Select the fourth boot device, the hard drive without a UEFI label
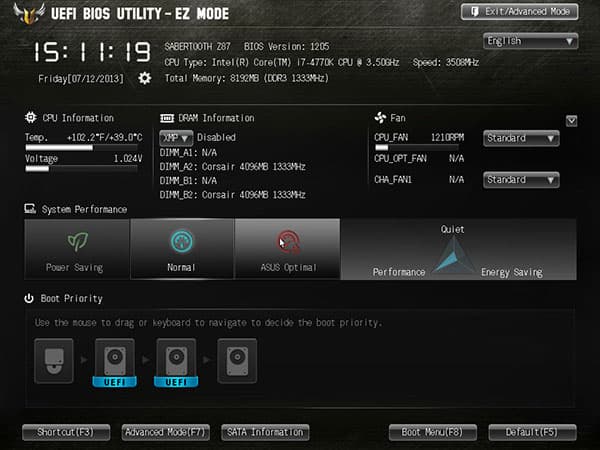Viewport: 600px width, 450px height. (237, 361)
